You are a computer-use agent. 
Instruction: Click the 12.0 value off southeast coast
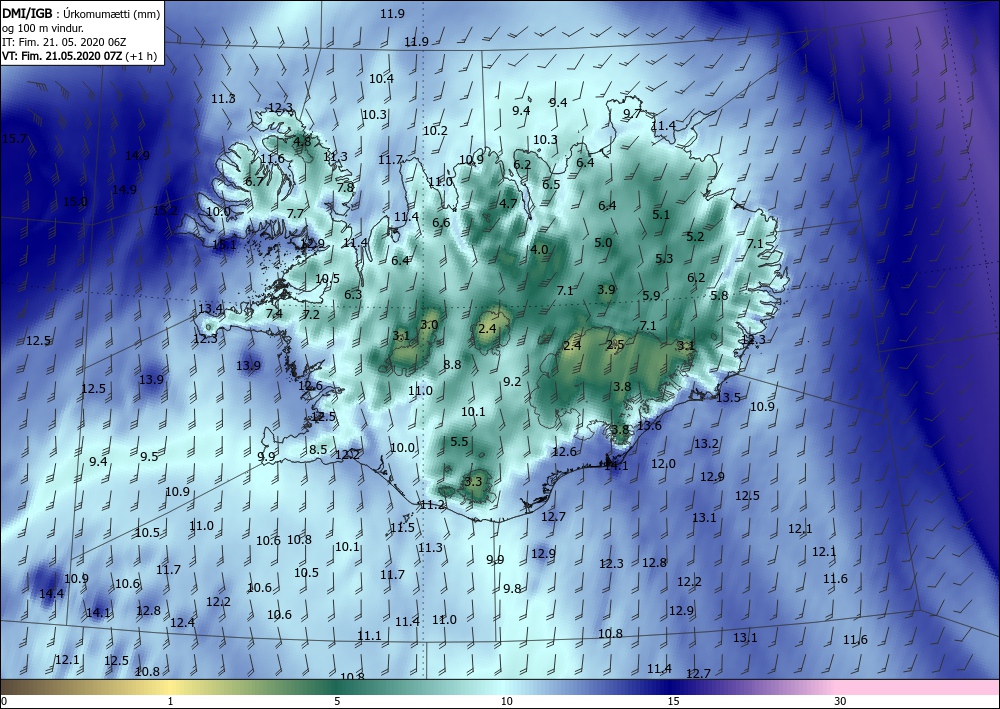click(x=663, y=464)
